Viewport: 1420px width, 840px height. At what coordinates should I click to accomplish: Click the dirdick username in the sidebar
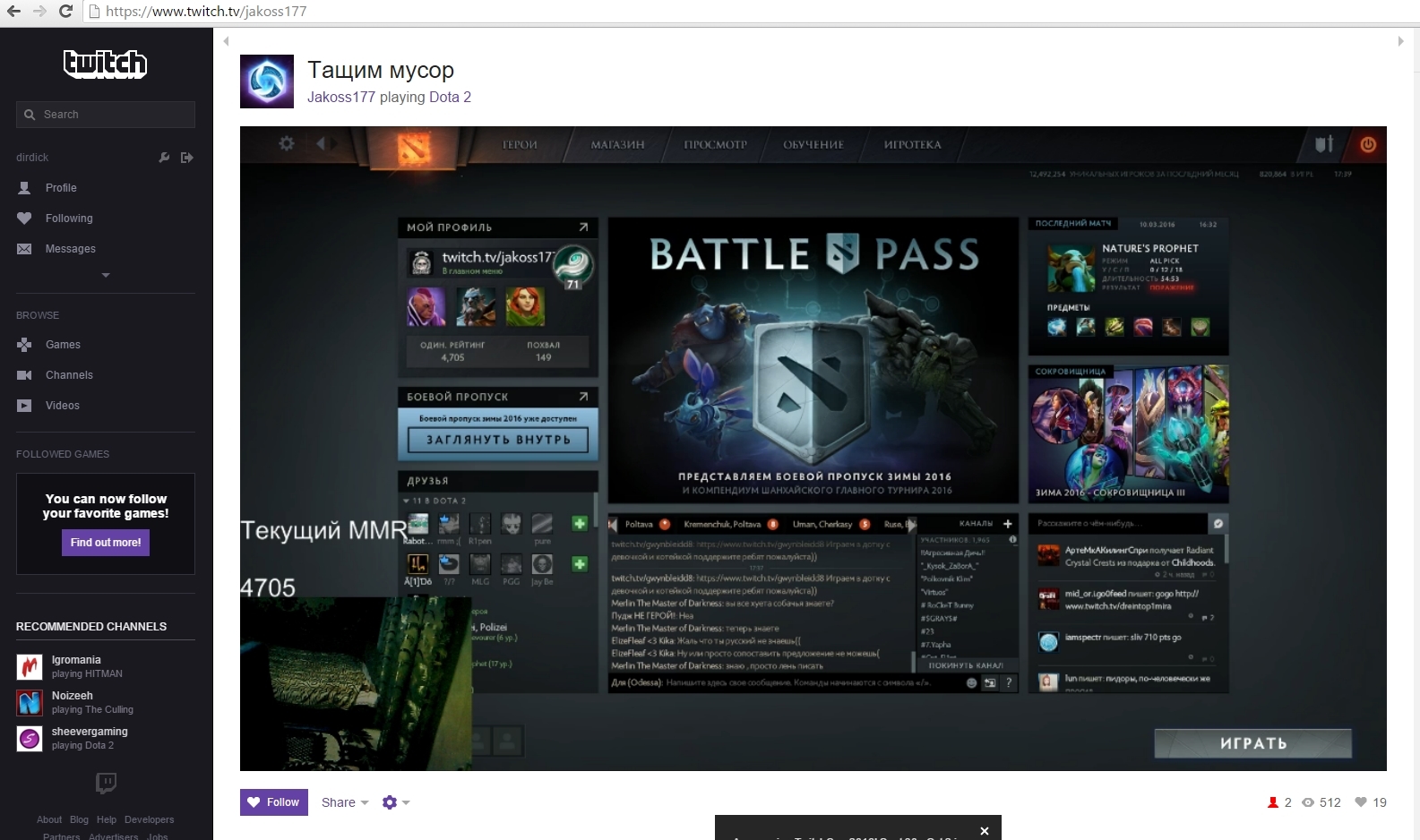tap(32, 158)
